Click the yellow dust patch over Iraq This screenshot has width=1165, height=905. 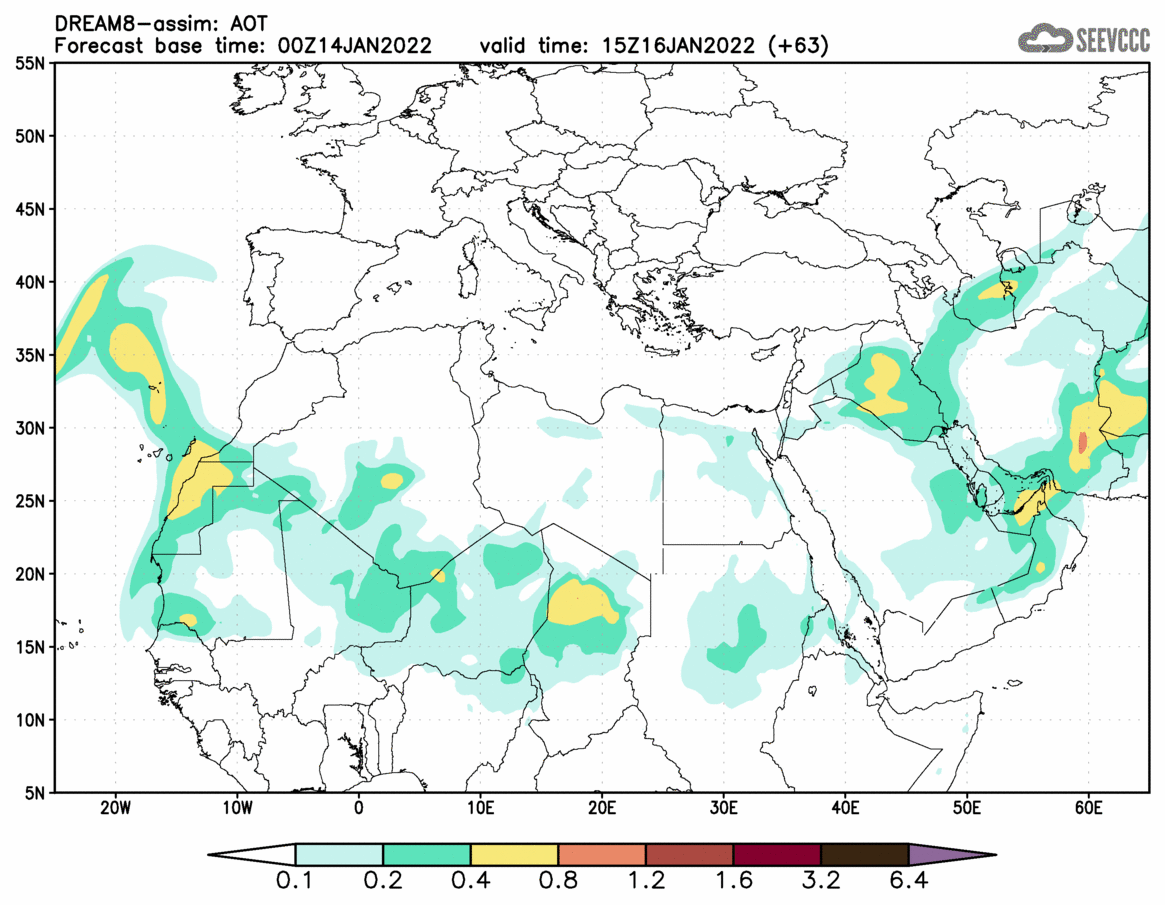[x=883, y=386]
